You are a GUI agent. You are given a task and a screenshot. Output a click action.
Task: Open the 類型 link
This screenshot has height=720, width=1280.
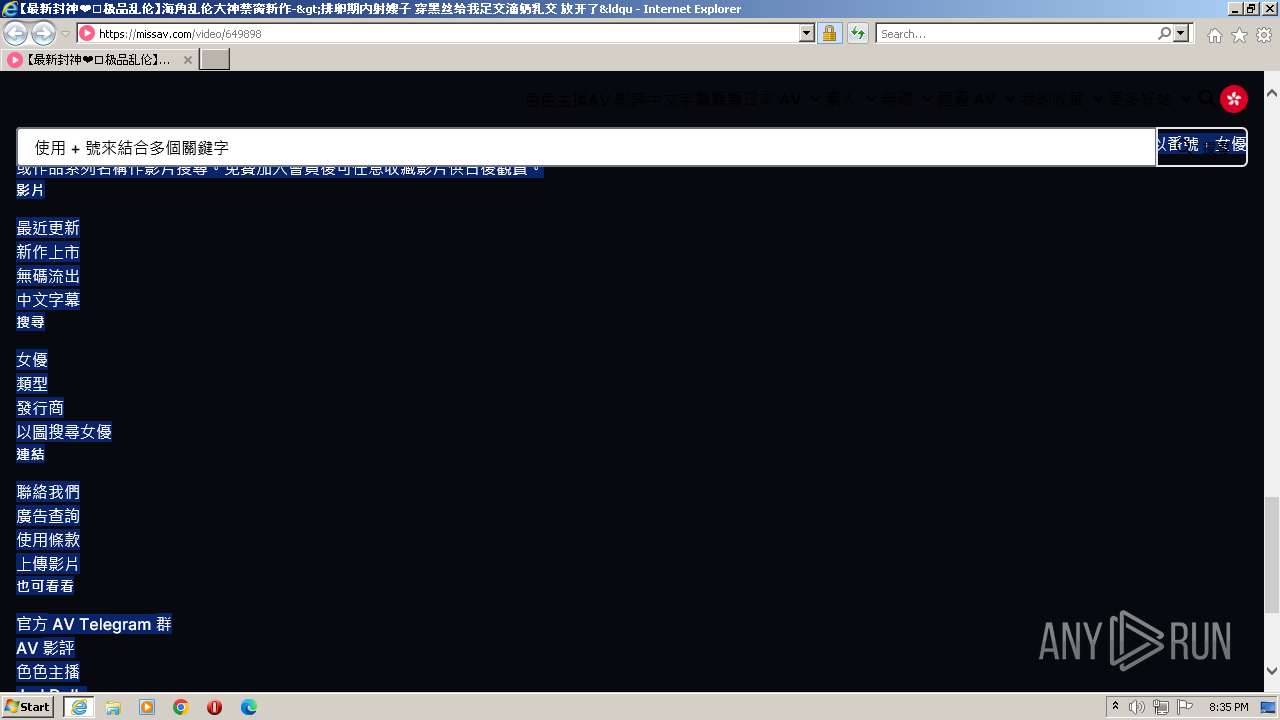32,384
